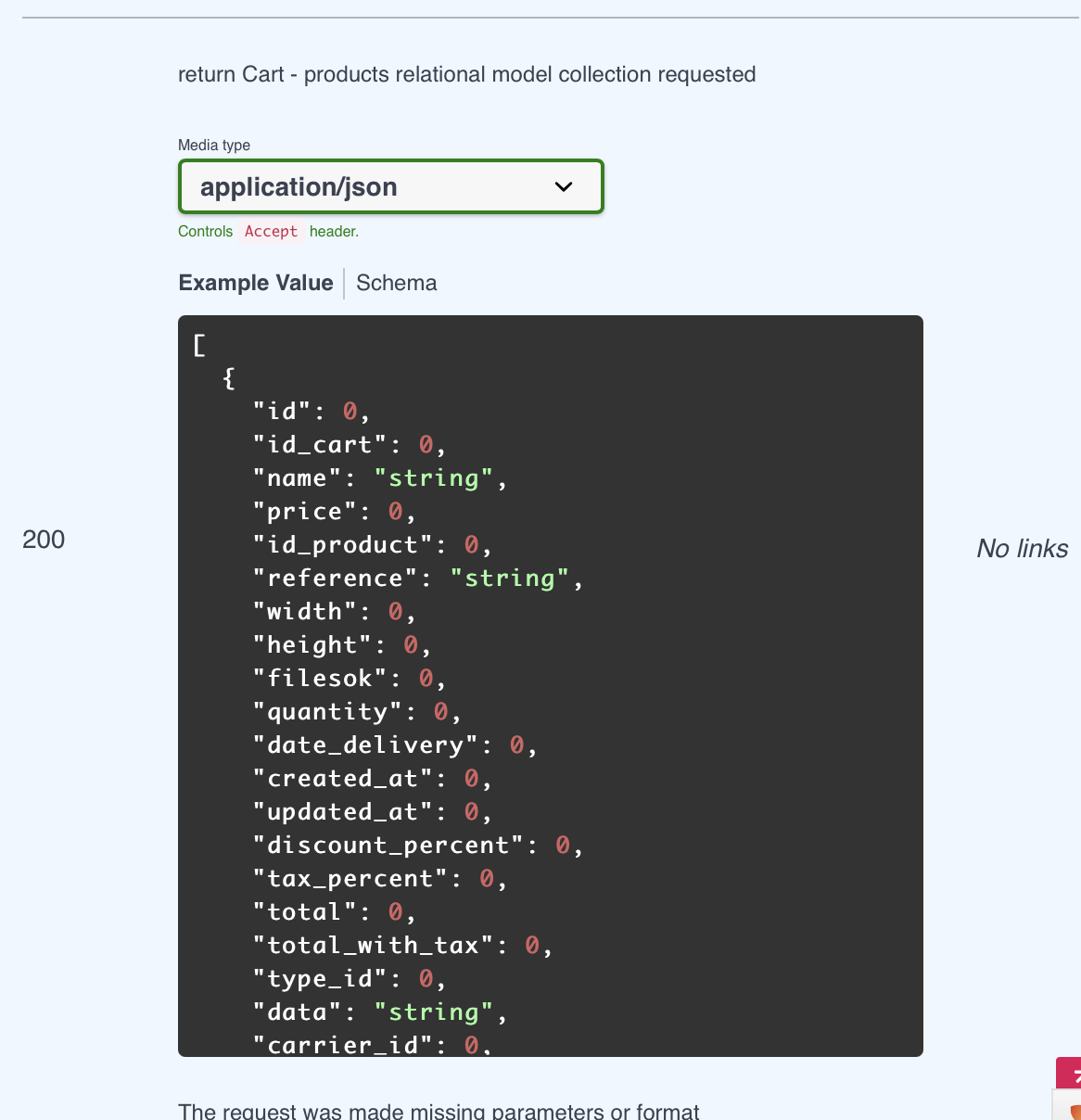Click the opening square bracket of JSON array
This screenshot has height=1120, width=1081.
[x=199, y=345]
